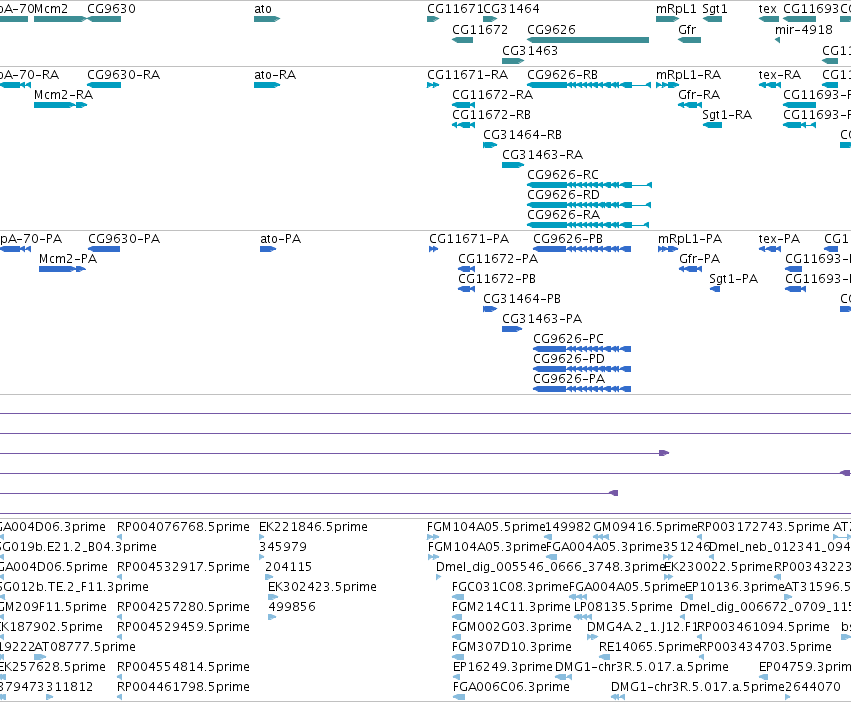Select the 'Mcm2-PA' protein name

point(68,259)
